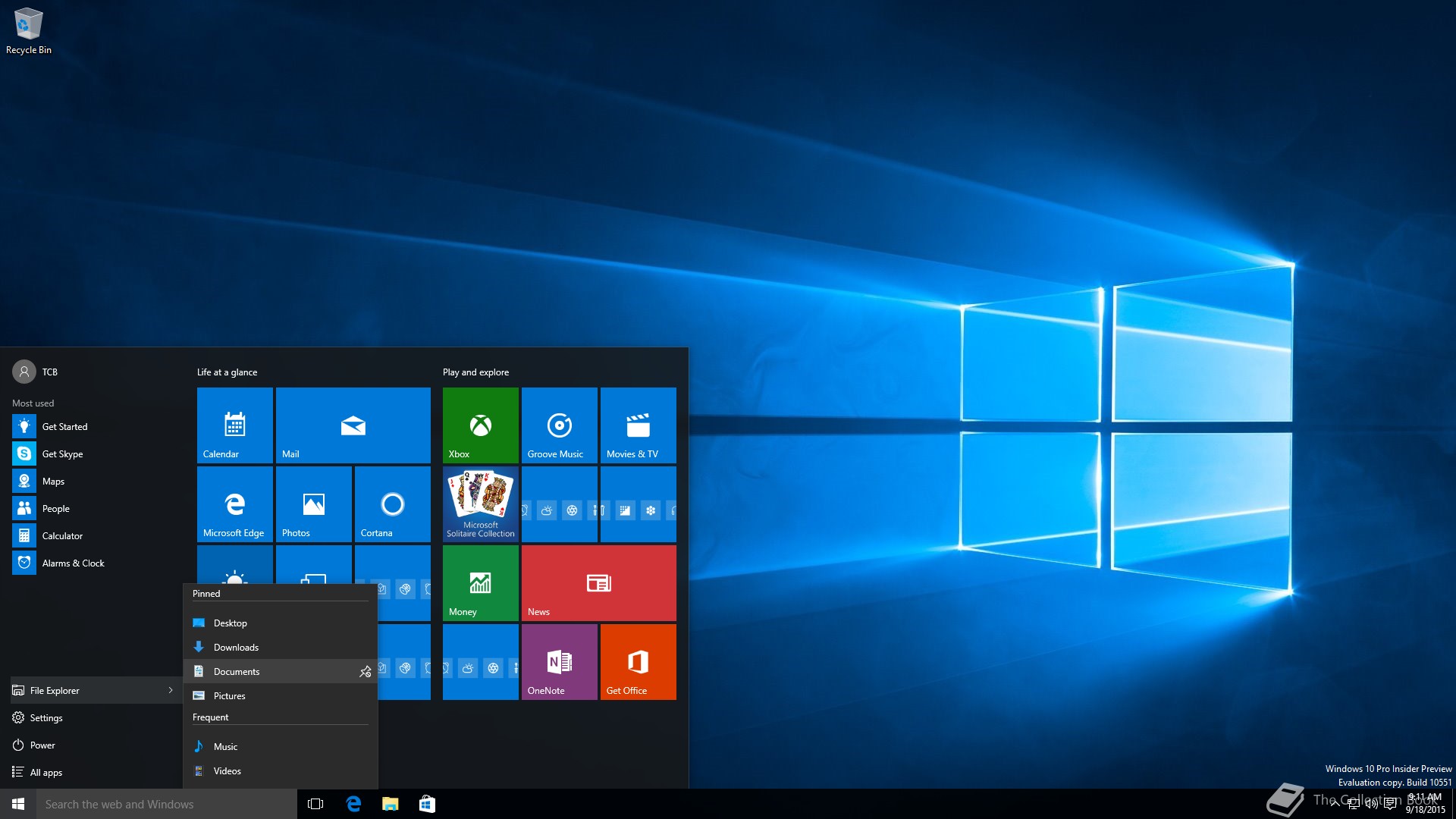Screen dimensions: 1456x819
Task: Expand the File Explorer jump list arrow
Action: click(171, 690)
